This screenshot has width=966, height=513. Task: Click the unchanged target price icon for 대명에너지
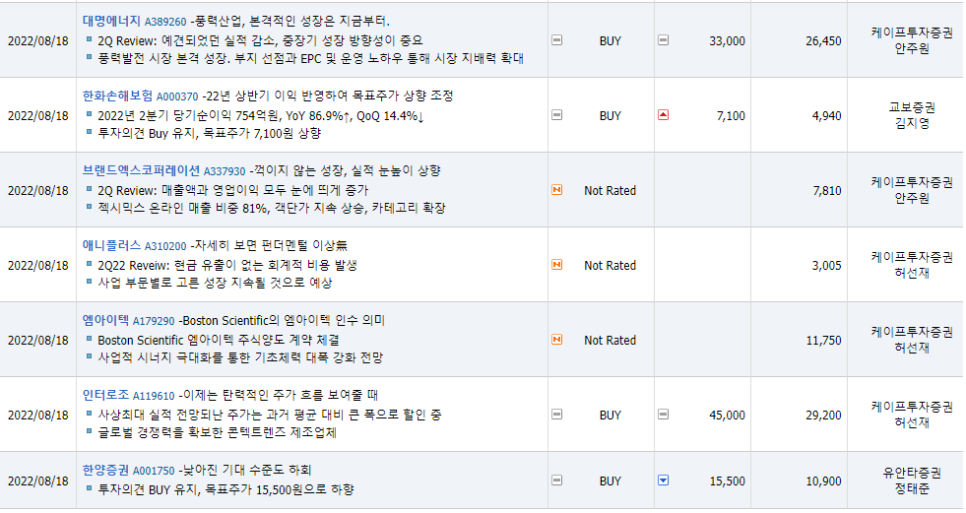pos(664,41)
